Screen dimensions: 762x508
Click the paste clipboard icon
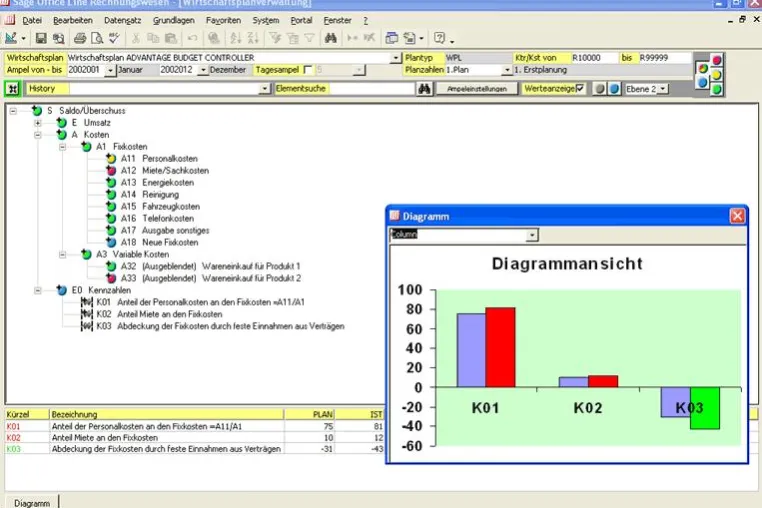click(171, 38)
